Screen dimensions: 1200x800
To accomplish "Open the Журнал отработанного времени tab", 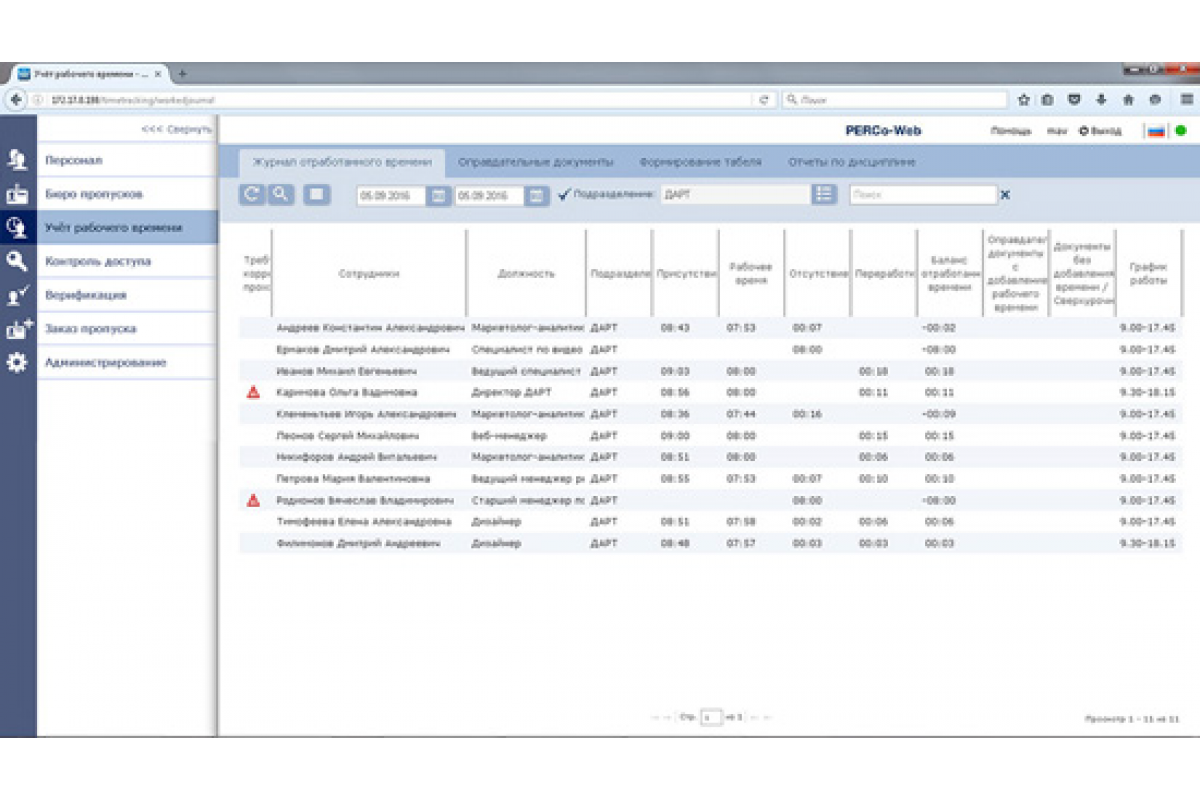I will click(x=342, y=162).
